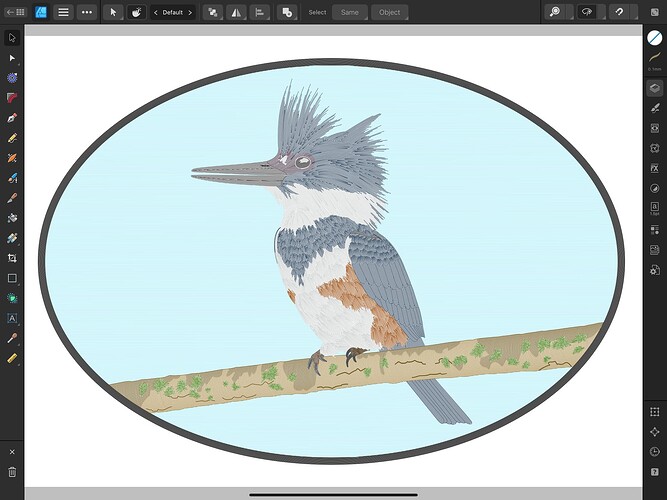This screenshot has height=500, width=667.
Task: Delete selection with the trash icon
Action: point(12,472)
